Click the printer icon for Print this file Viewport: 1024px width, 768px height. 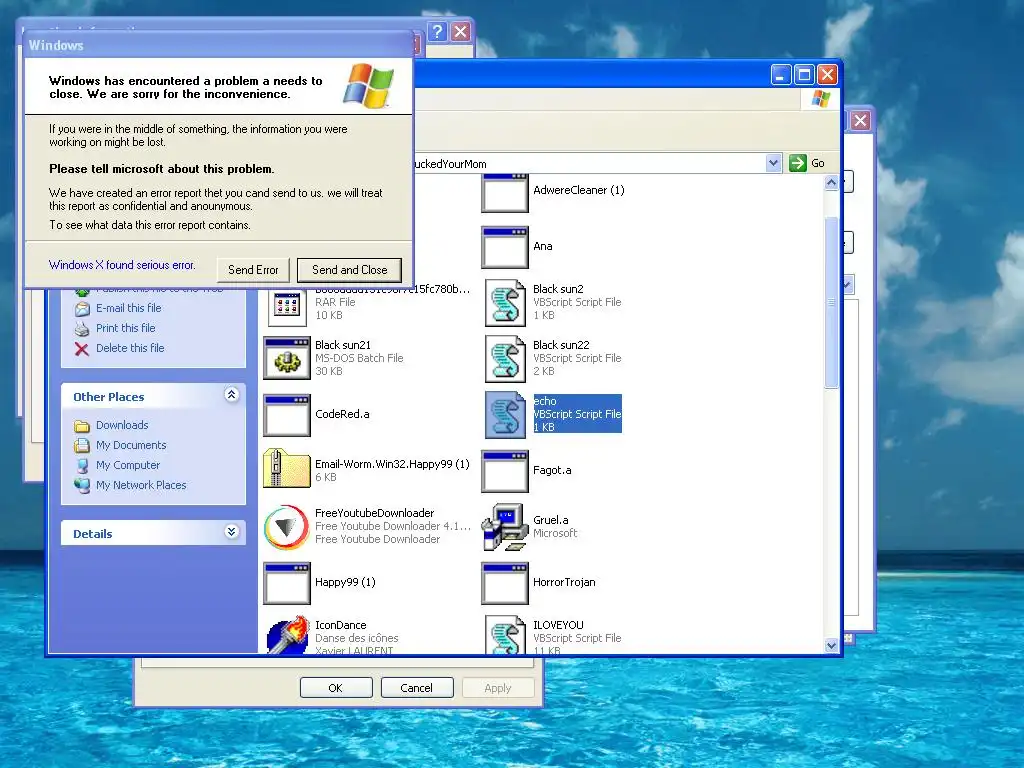coord(82,328)
